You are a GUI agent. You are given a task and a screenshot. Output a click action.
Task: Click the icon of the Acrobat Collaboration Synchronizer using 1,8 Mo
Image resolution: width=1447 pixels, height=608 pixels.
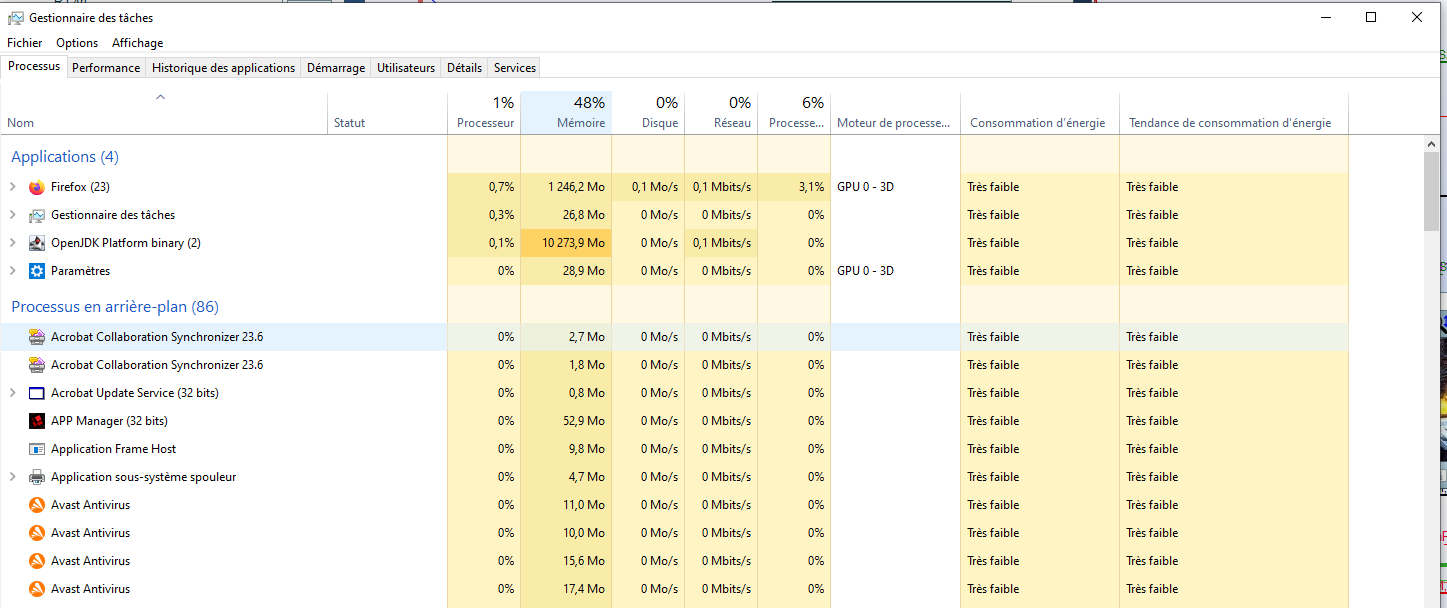tap(37, 365)
